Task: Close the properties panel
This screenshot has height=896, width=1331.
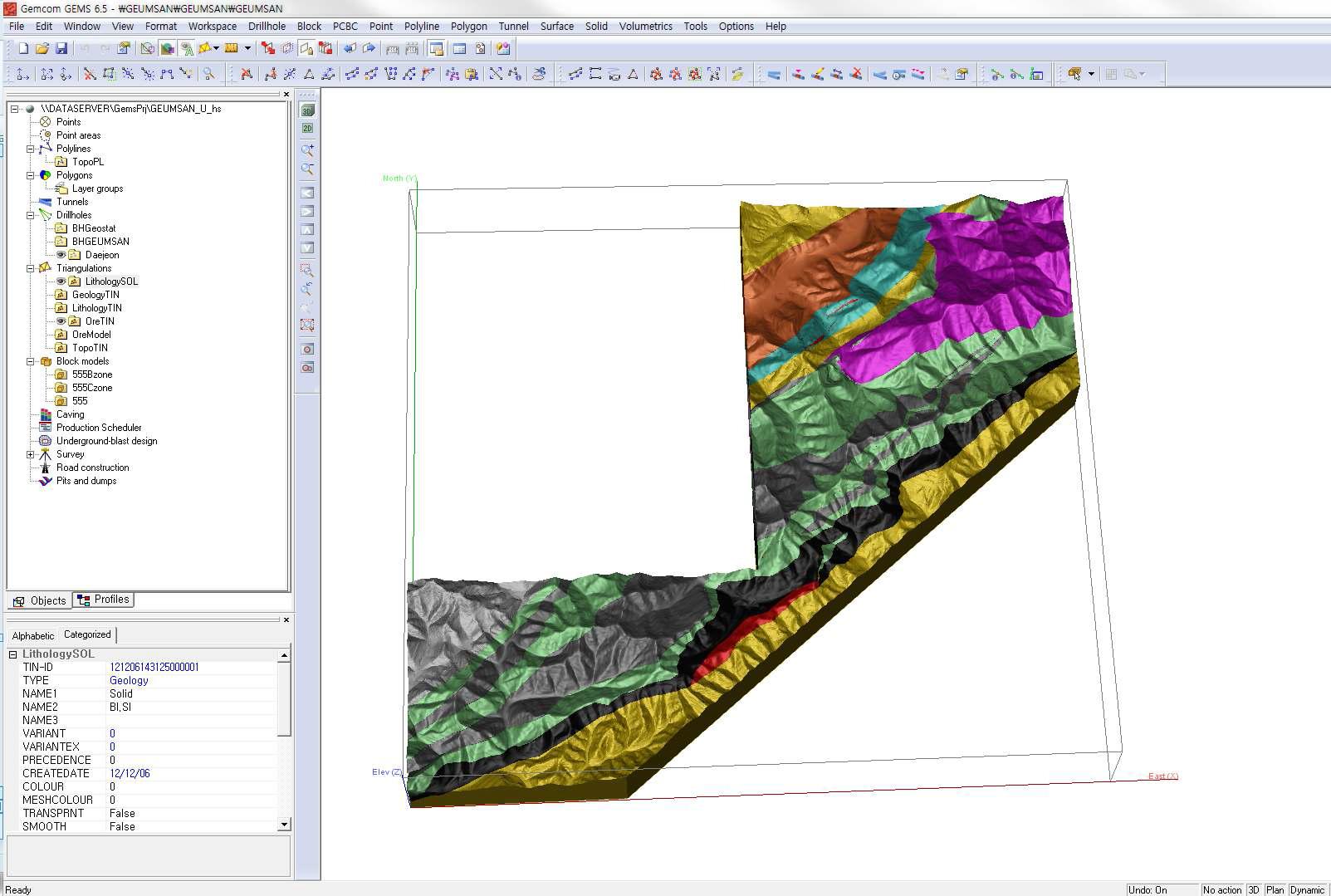Action: click(286, 619)
